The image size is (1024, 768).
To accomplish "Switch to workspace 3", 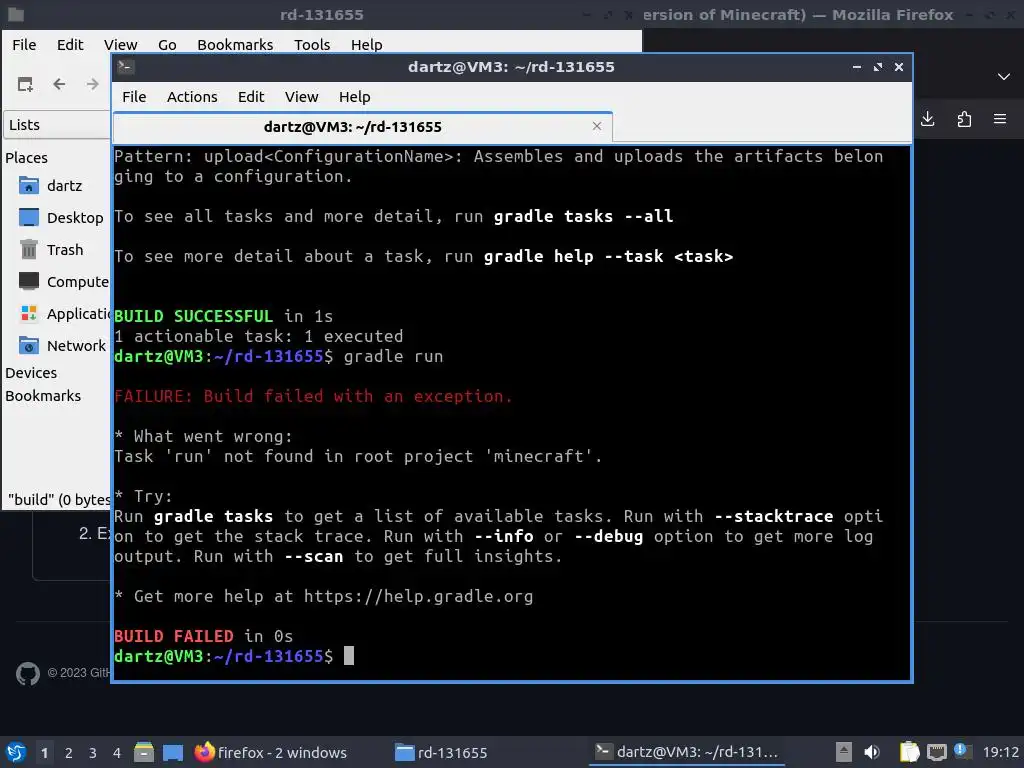I will click(93, 753).
